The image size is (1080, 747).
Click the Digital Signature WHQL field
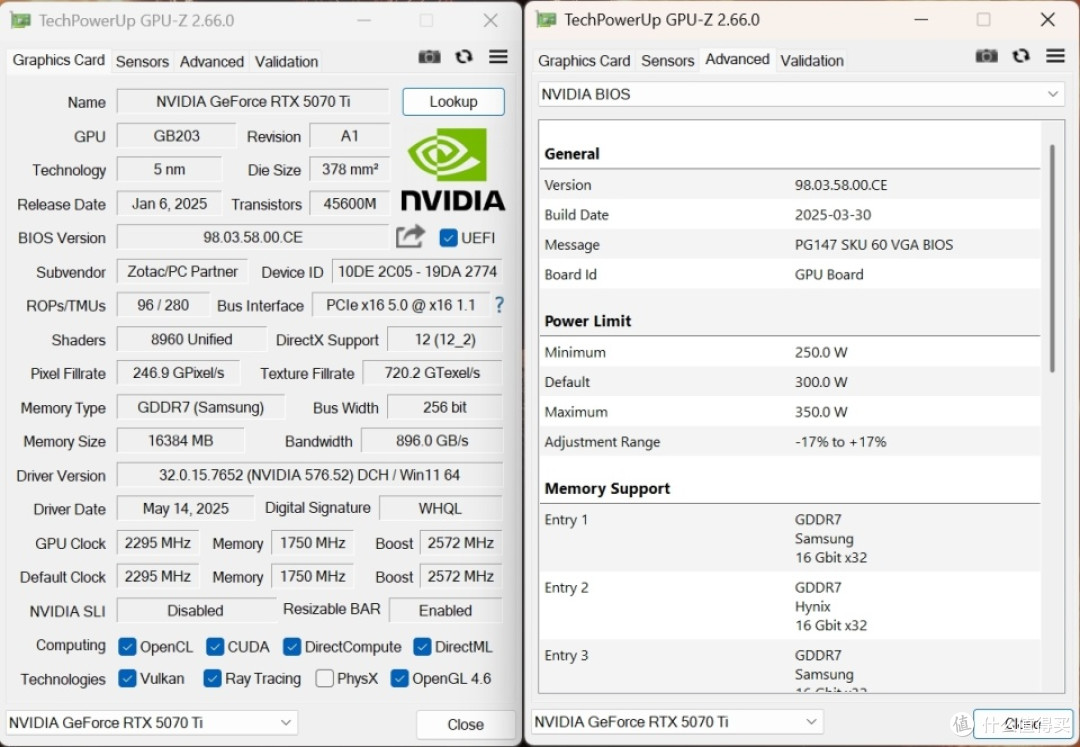pos(440,509)
